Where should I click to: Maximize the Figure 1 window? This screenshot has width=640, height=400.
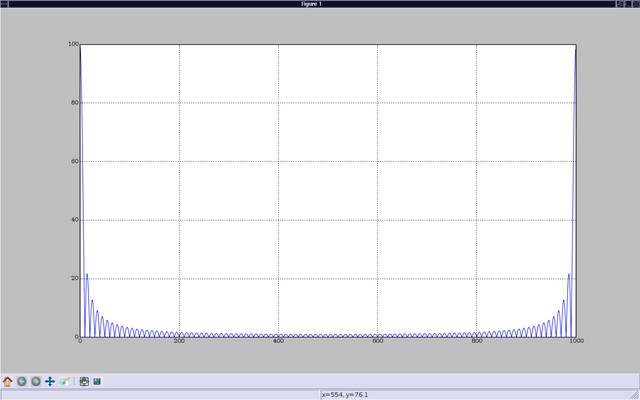click(x=628, y=4)
